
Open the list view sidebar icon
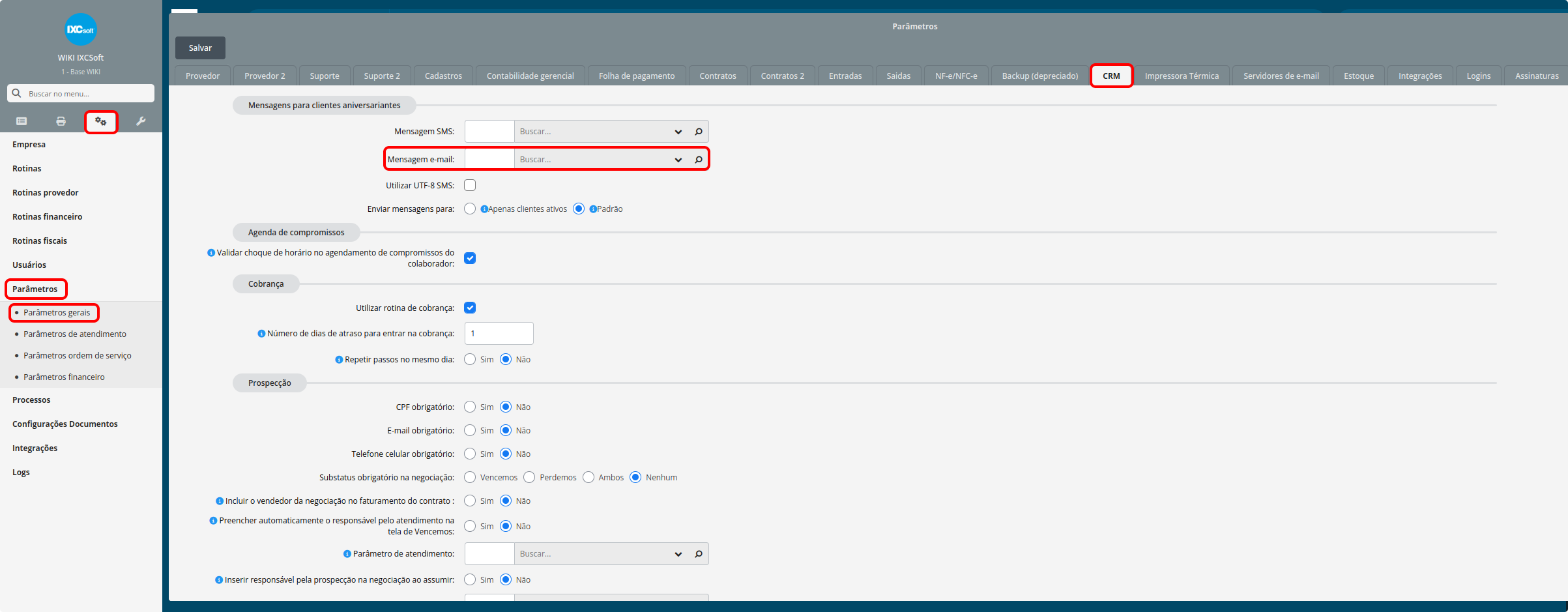[22, 121]
